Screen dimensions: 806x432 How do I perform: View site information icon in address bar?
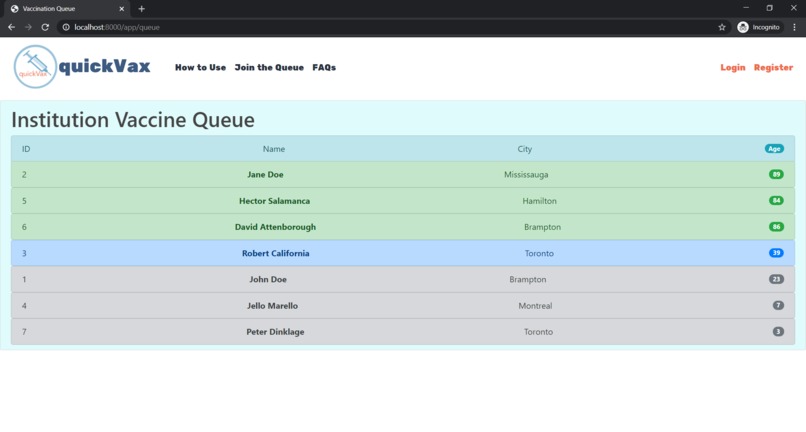(x=66, y=27)
